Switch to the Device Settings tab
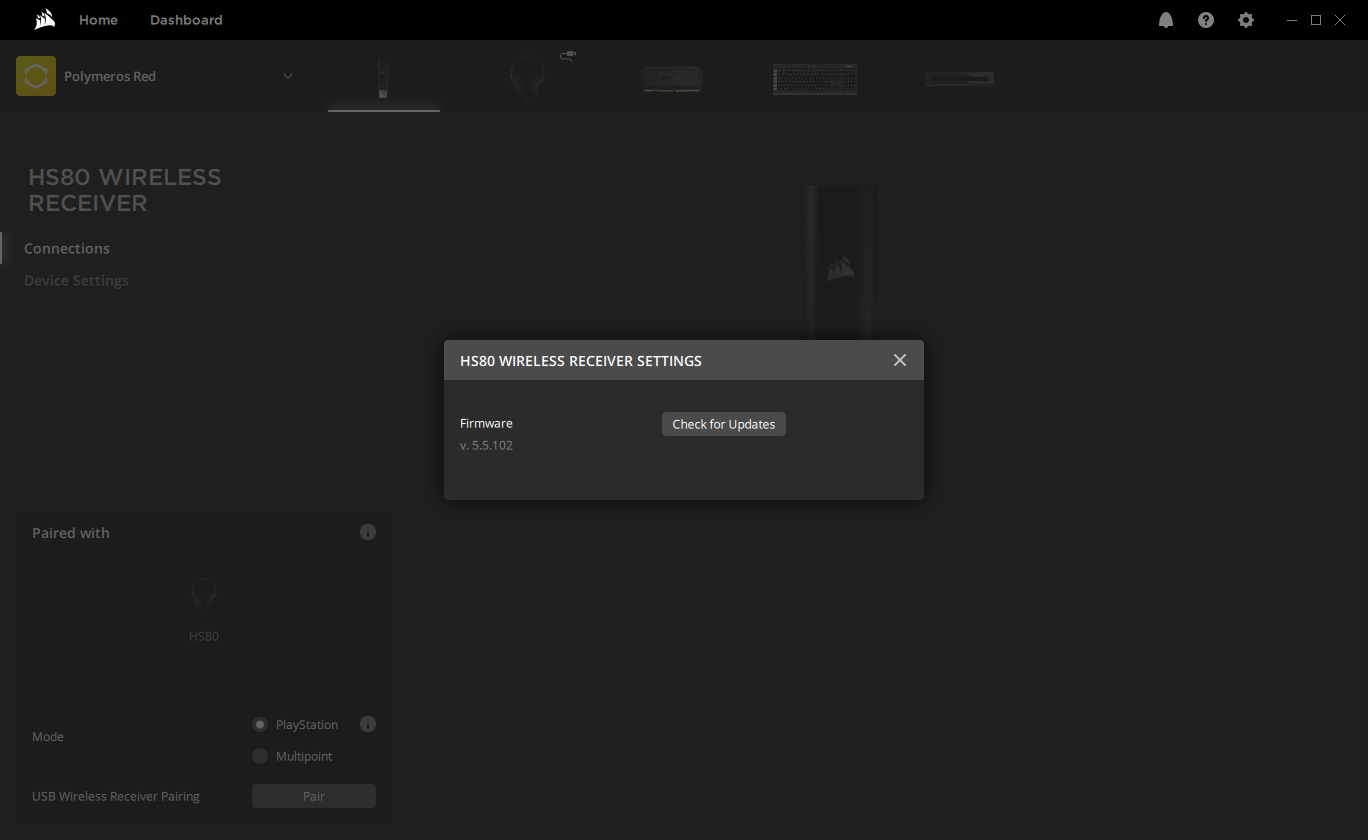This screenshot has height=840, width=1368. point(76,280)
